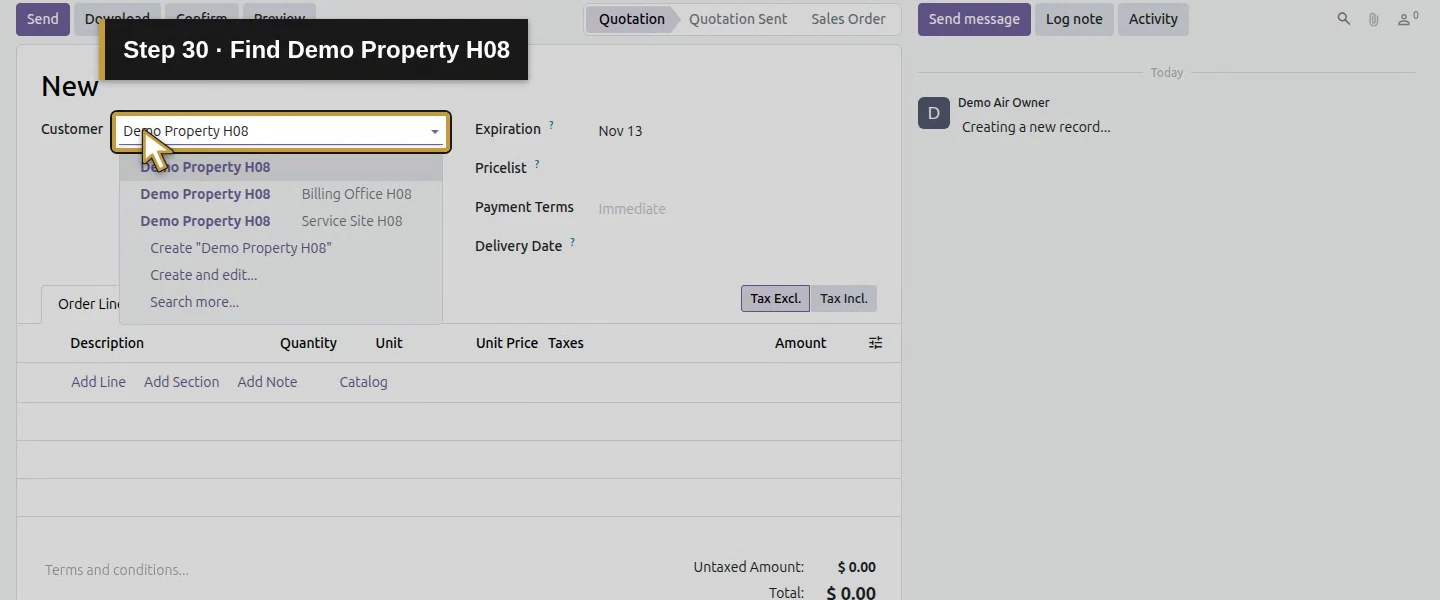Select Quotation status stage
This screenshot has height=600, width=1440.
[631, 19]
